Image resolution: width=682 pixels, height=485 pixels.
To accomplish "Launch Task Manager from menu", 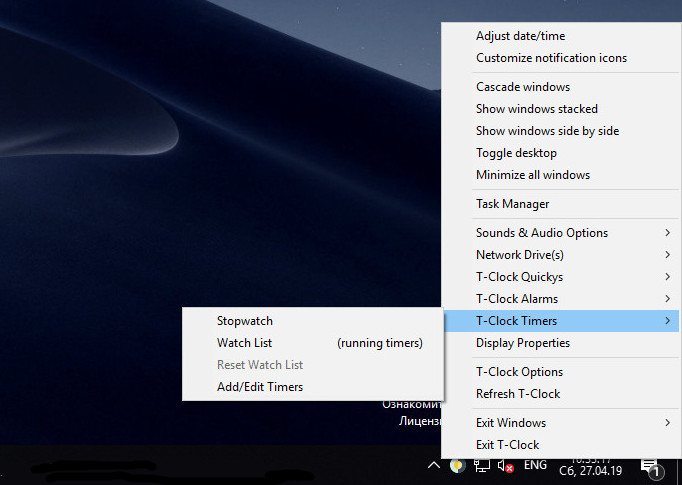I will (560, 204).
